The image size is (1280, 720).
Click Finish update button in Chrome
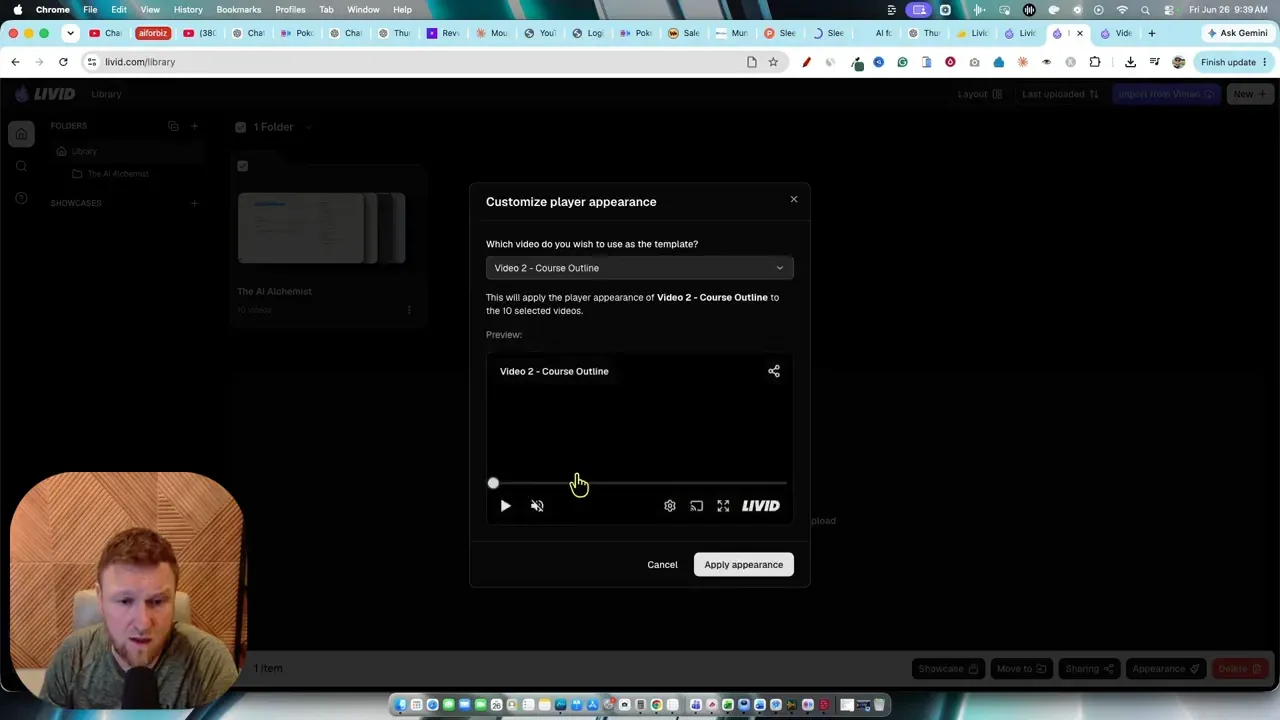[x=1234, y=62]
